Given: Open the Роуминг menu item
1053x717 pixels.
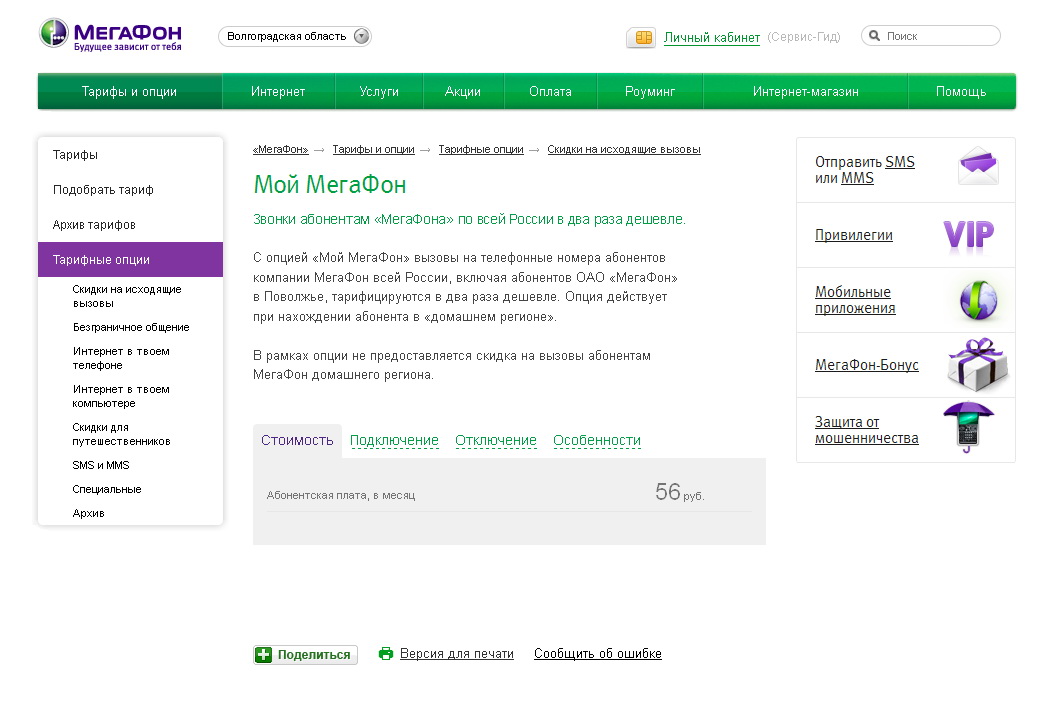Looking at the screenshot, I should pos(650,92).
